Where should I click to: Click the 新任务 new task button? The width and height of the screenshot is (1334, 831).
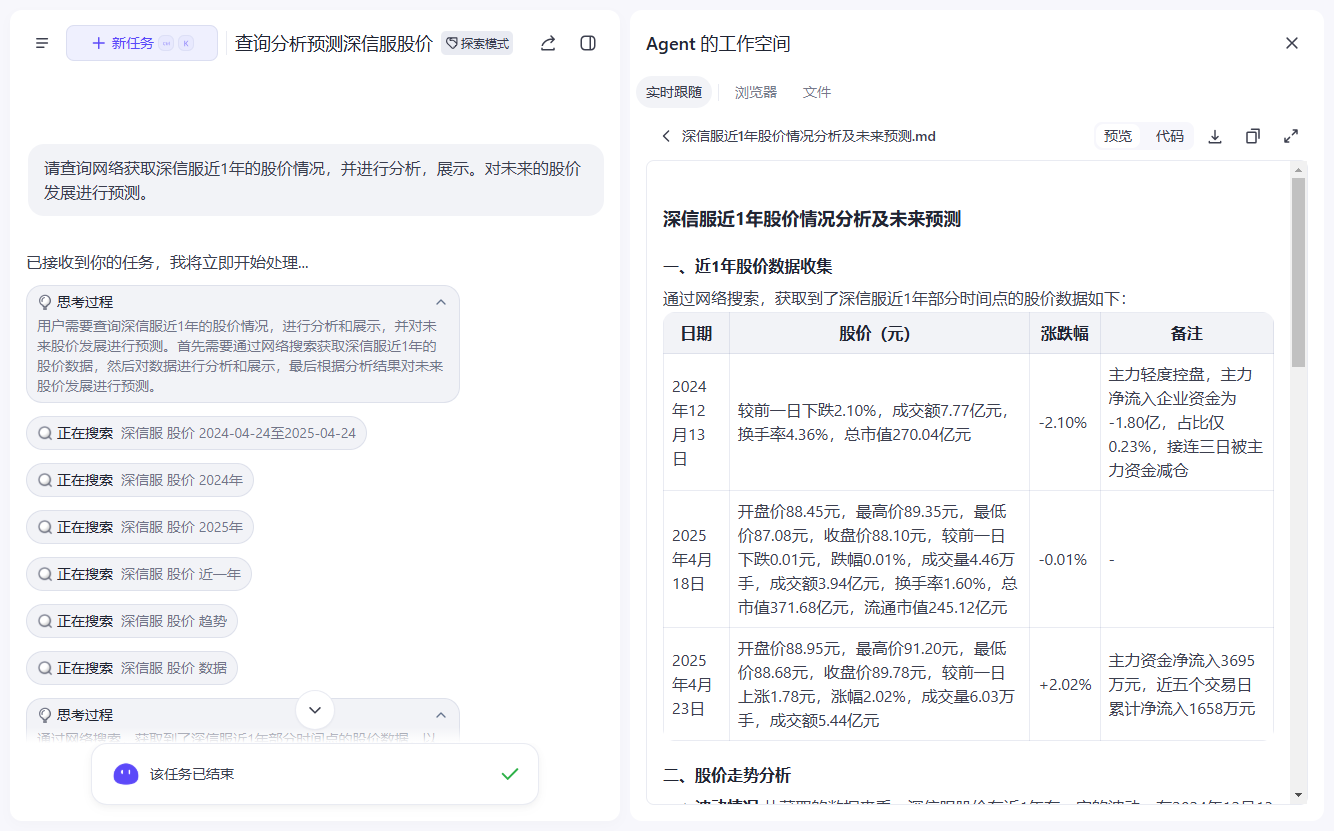[x=142, y=43]
